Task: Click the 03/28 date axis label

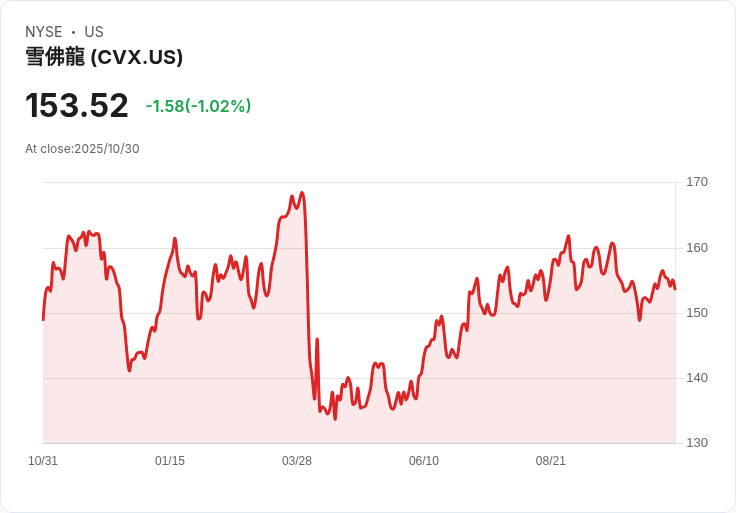Action: 297,461
